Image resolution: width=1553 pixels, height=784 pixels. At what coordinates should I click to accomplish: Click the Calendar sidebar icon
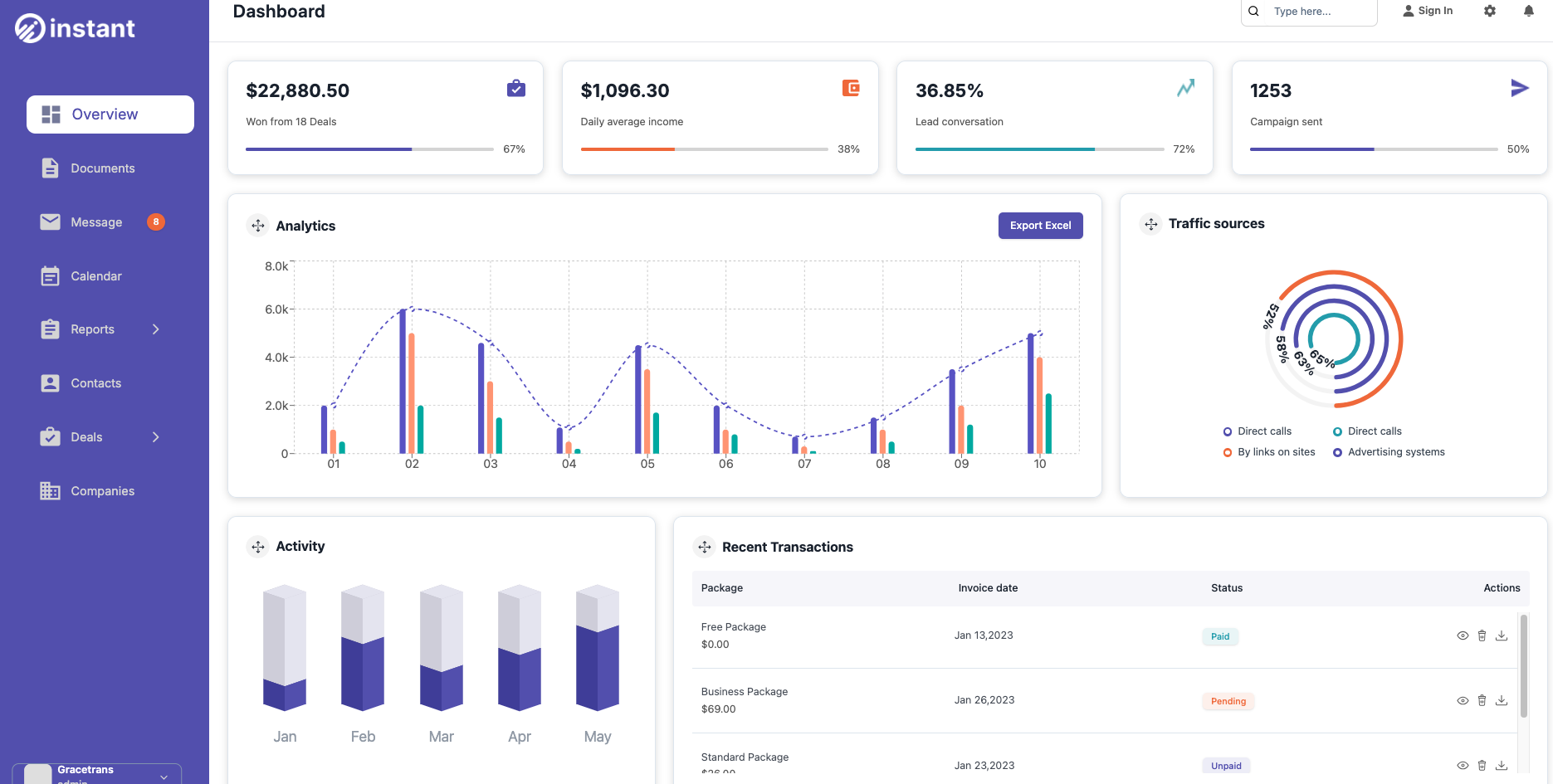click(x=51, y=276)
